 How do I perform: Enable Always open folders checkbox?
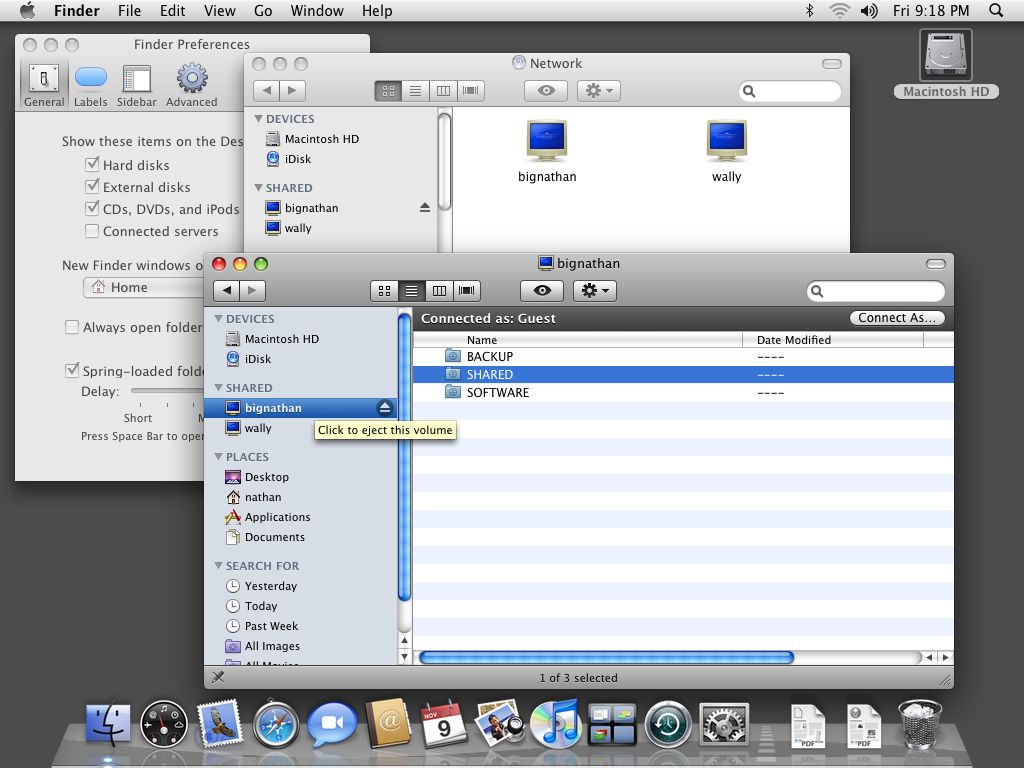click(72, 327)
